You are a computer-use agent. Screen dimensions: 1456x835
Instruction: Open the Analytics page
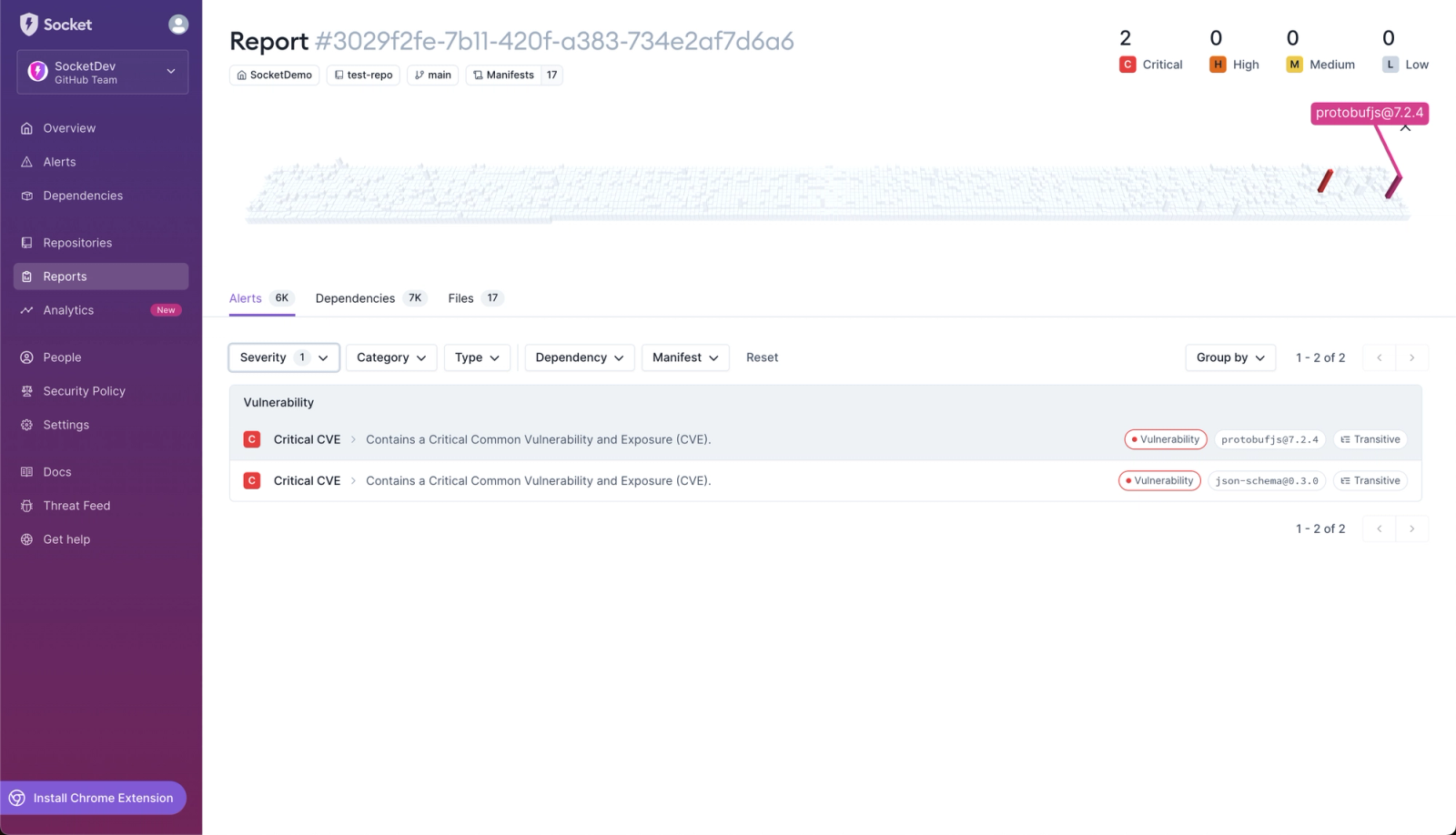coord(68,310)
